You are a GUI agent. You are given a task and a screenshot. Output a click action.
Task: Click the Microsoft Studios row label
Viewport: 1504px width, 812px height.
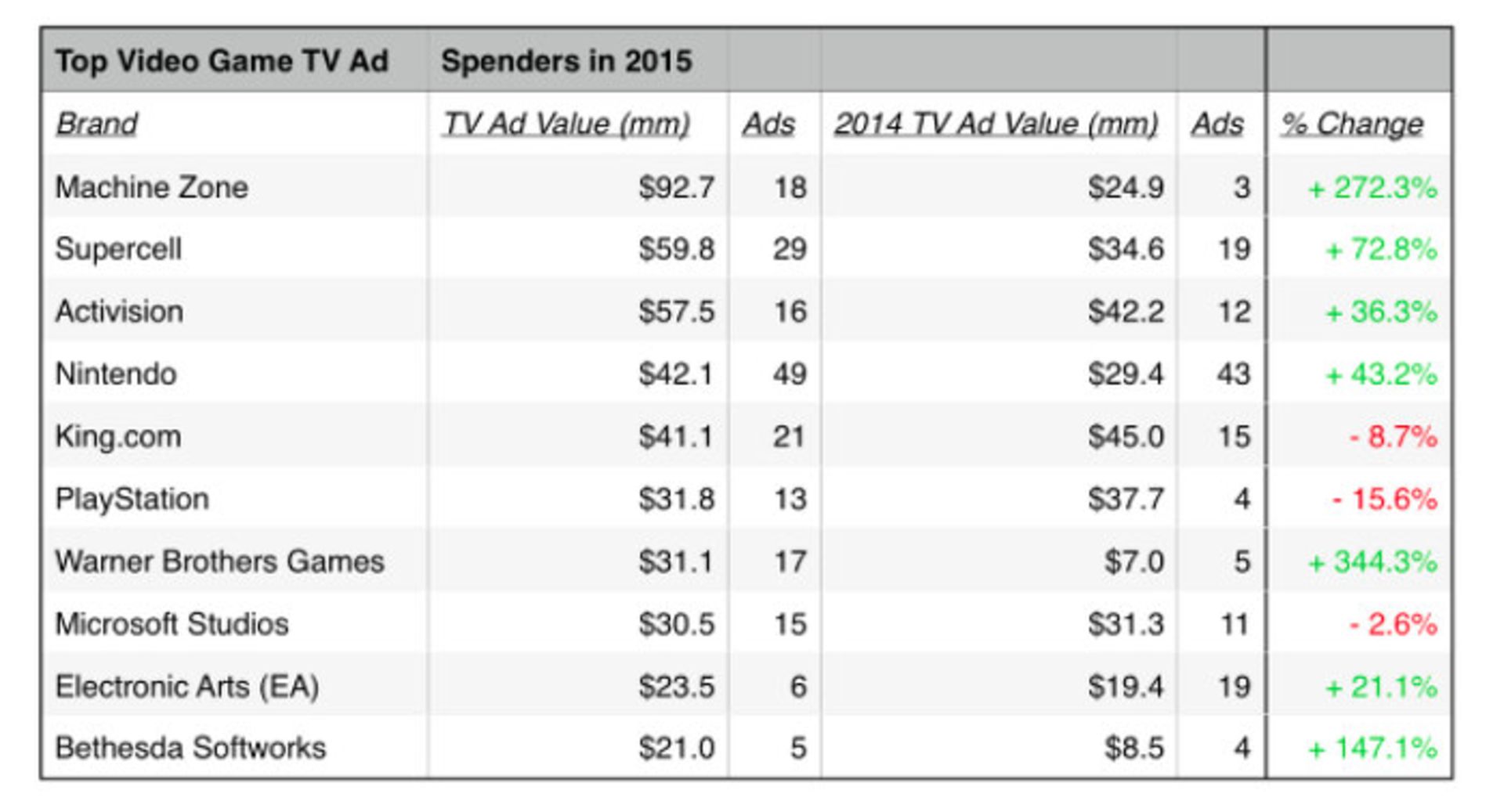172,624
